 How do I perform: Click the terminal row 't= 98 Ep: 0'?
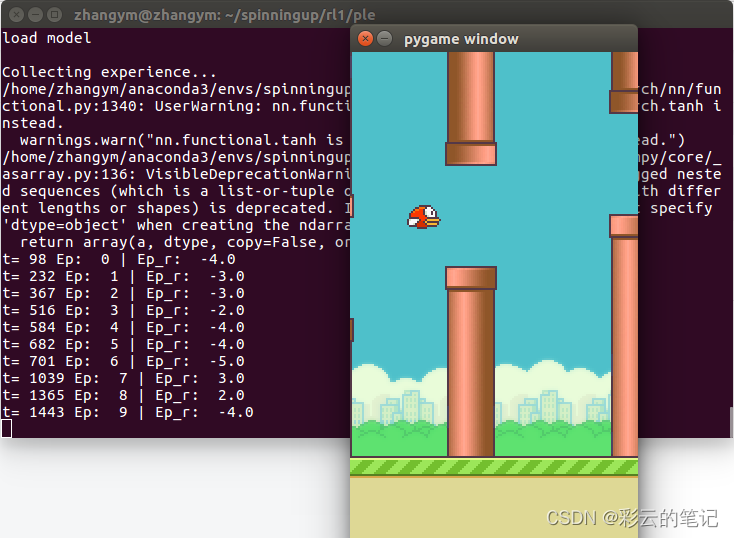click(119, 259)
